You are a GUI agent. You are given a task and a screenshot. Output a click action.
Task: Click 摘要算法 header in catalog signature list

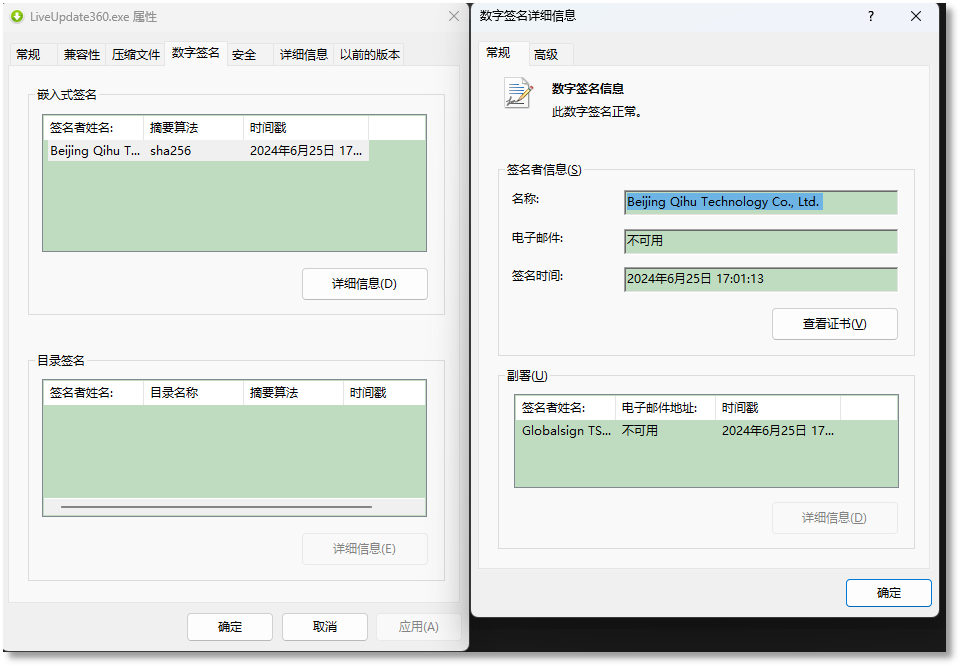pyautogui.click(x=293, y=393)
